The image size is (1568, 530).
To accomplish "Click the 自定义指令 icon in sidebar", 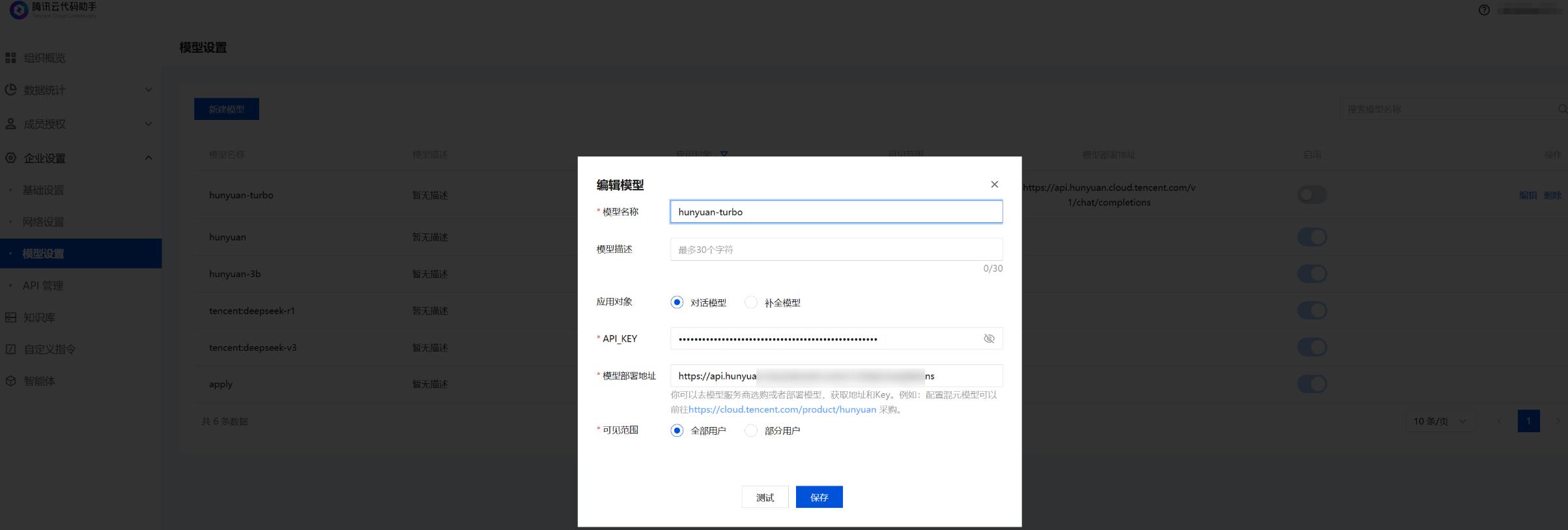I will [x=10, y=349].
